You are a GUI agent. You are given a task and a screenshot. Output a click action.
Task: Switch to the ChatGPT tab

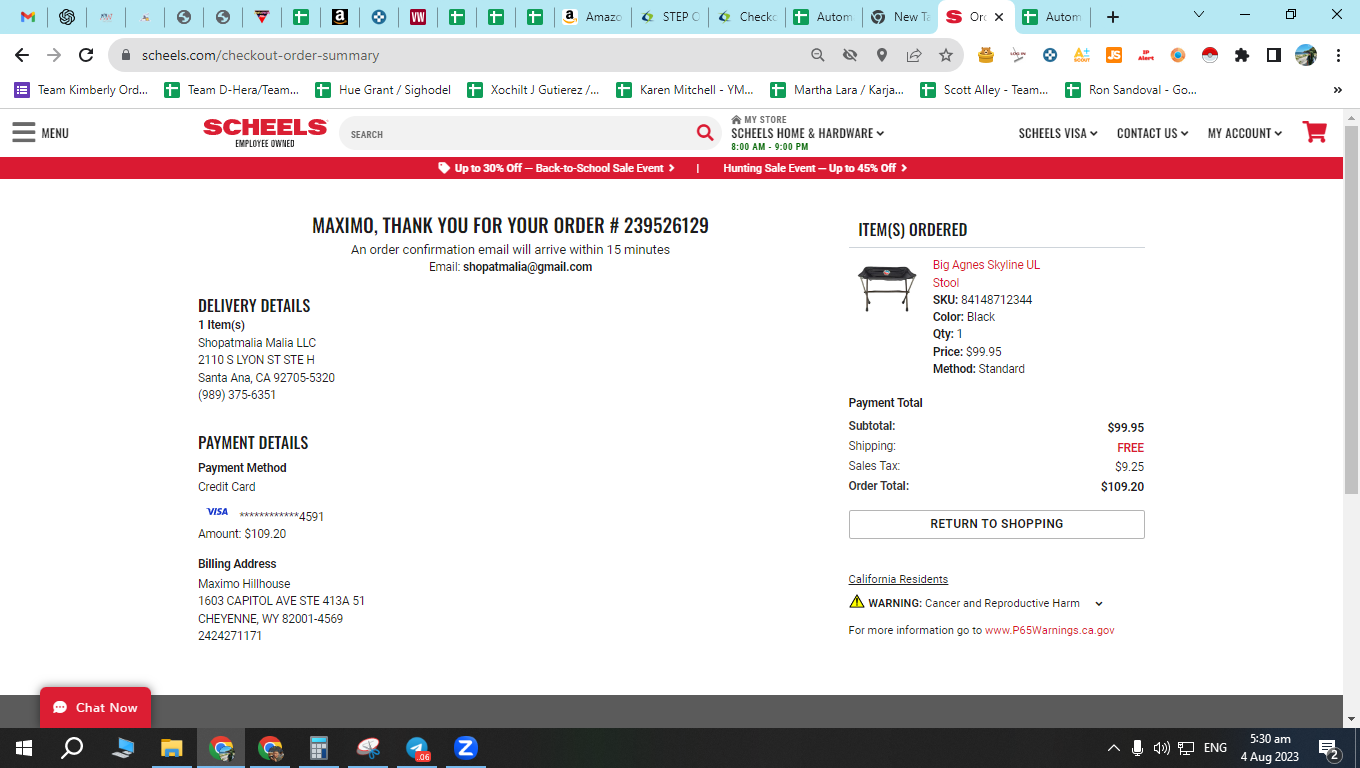click(x=67, y=17)
